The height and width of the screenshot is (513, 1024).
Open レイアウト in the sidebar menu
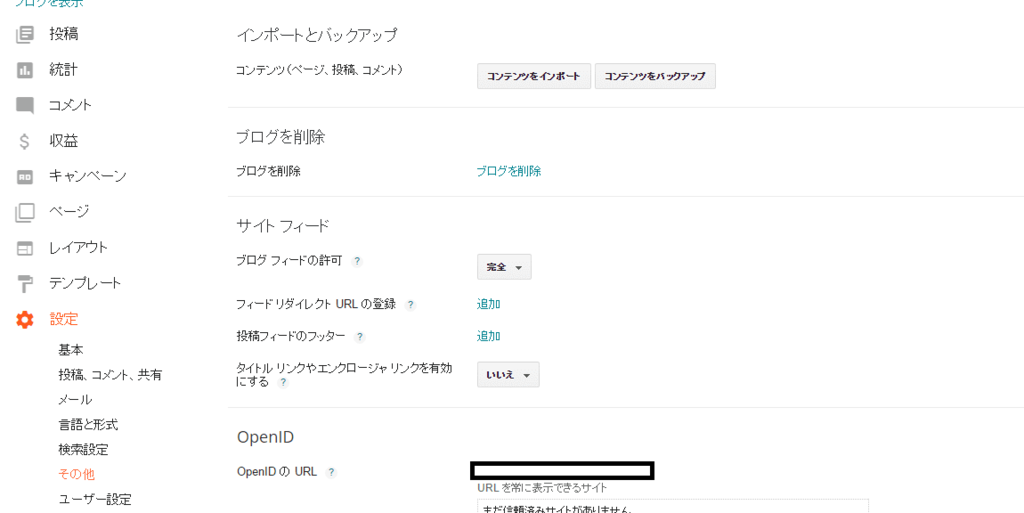tap(78, 248)
